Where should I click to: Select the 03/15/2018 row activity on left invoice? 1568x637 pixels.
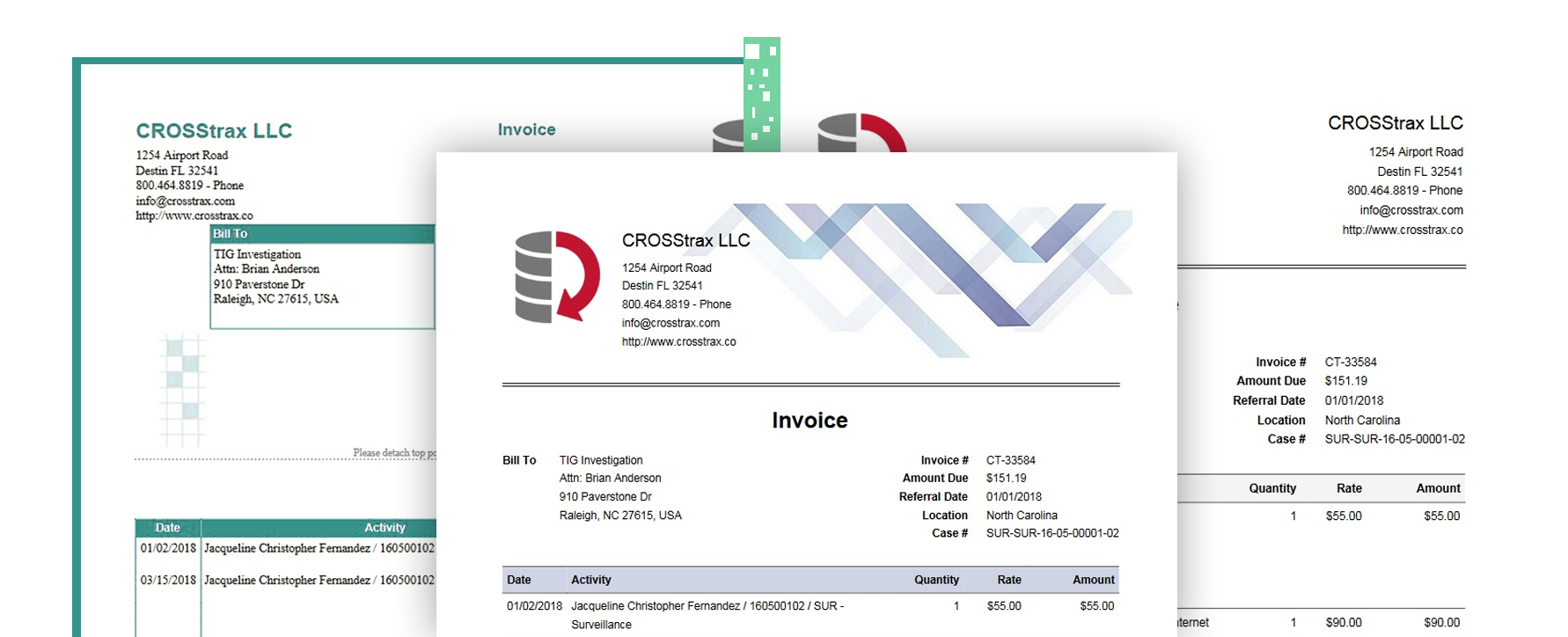319,581
